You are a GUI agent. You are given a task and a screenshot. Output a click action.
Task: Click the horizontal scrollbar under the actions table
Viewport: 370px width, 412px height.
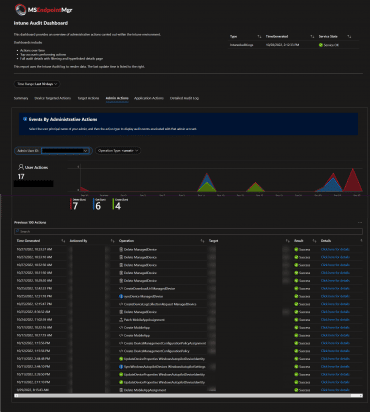click(188, 395)
